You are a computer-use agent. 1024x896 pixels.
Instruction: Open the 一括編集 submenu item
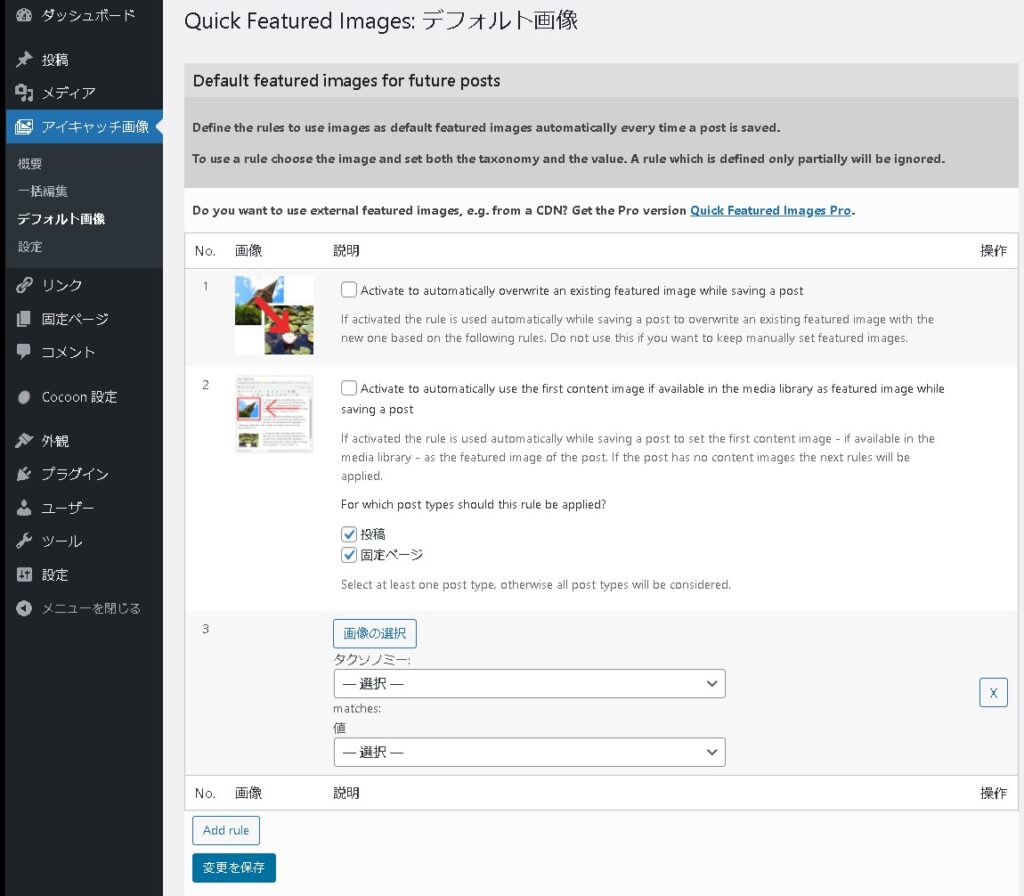42,191
